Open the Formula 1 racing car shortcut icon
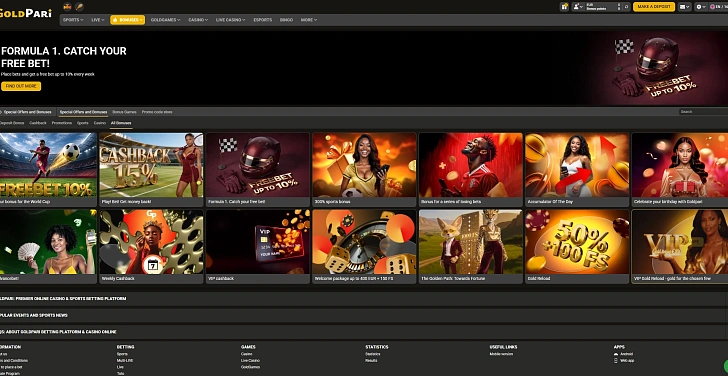The image size is (728, 376). pos(68,7)
